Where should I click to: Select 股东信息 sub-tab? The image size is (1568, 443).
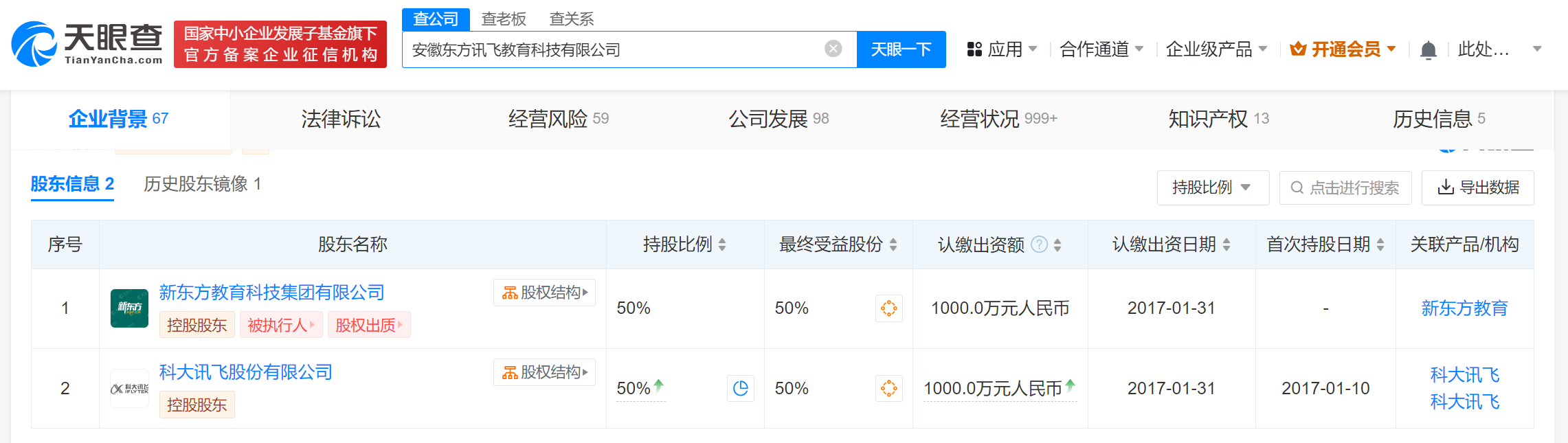click(72, 184)
